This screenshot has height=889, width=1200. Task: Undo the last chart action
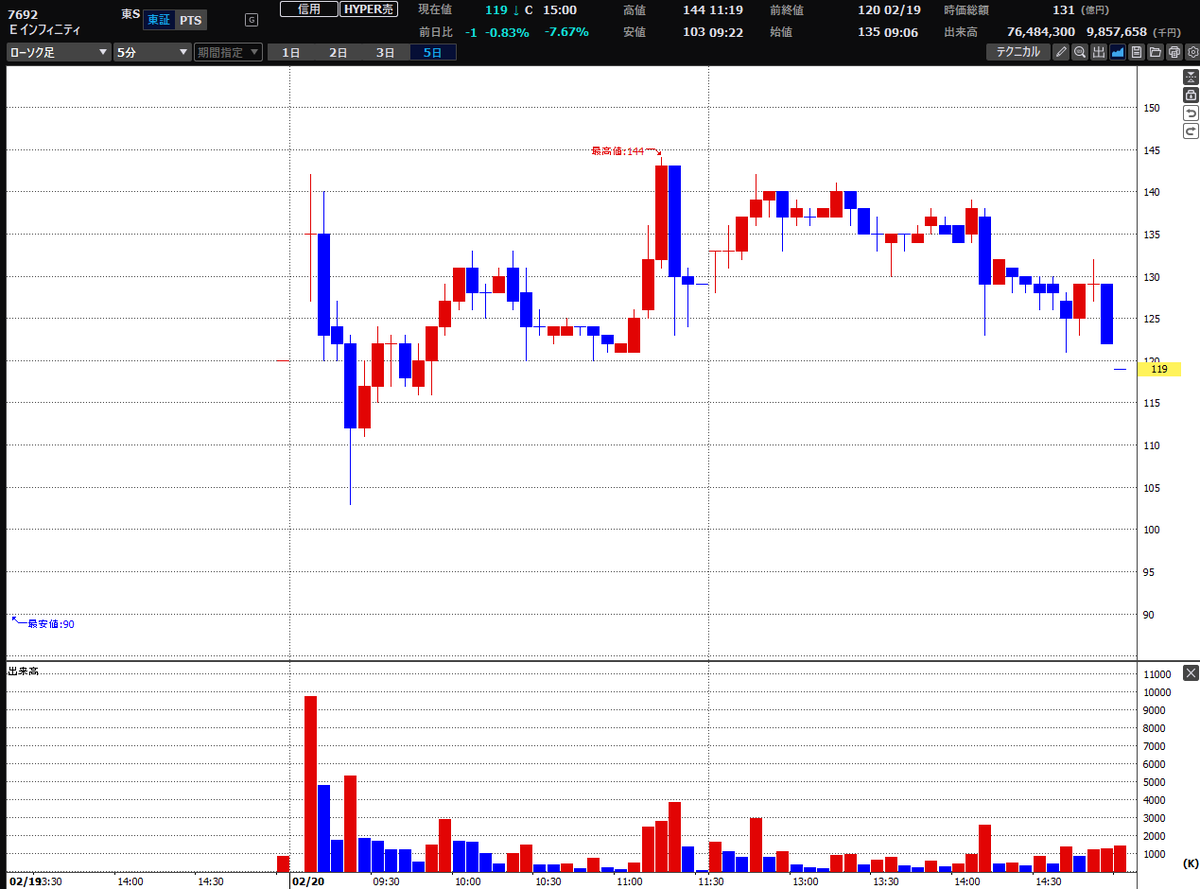(1190, 113)
